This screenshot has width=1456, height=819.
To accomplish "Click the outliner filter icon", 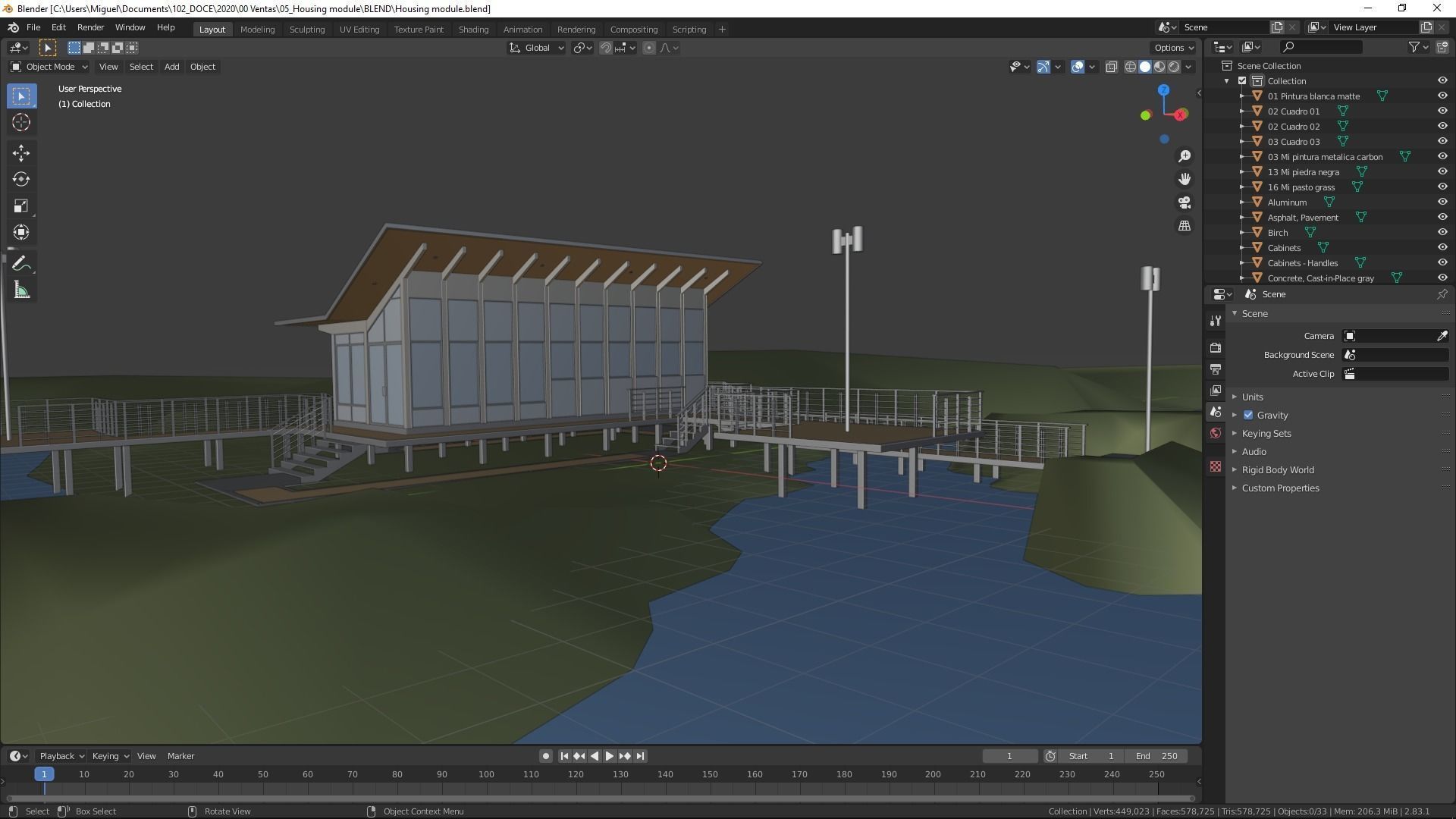I will (x=1414, y=47).
